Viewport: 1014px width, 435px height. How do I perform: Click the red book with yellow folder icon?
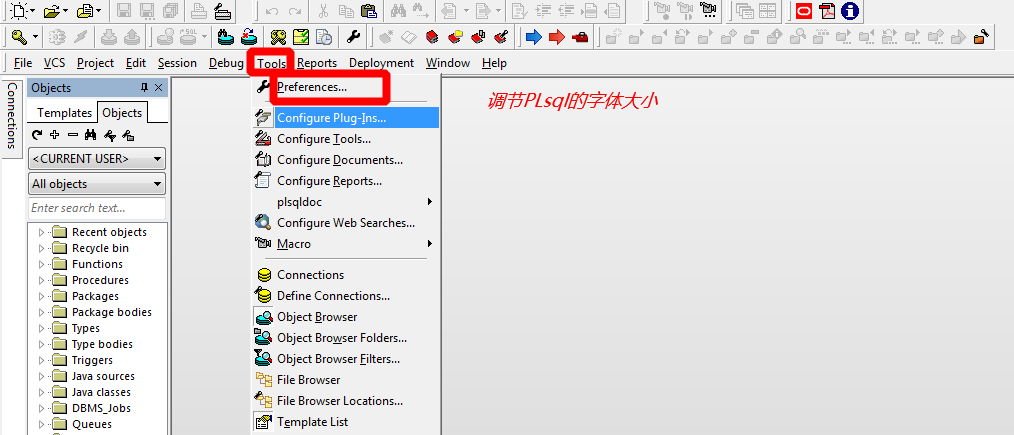(455, 37)
